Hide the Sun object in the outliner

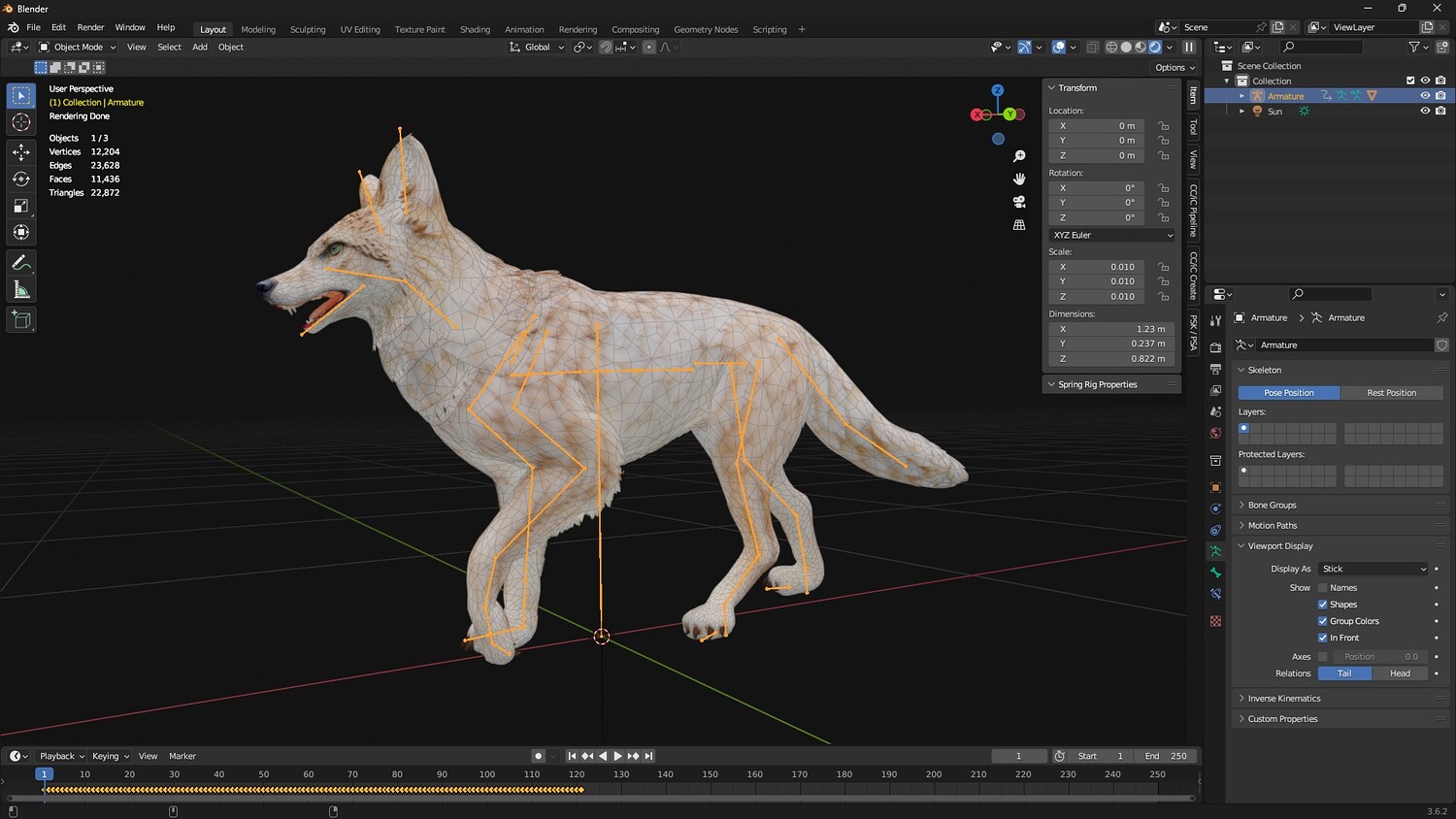pyautogui.click(x=1425, y=112)
